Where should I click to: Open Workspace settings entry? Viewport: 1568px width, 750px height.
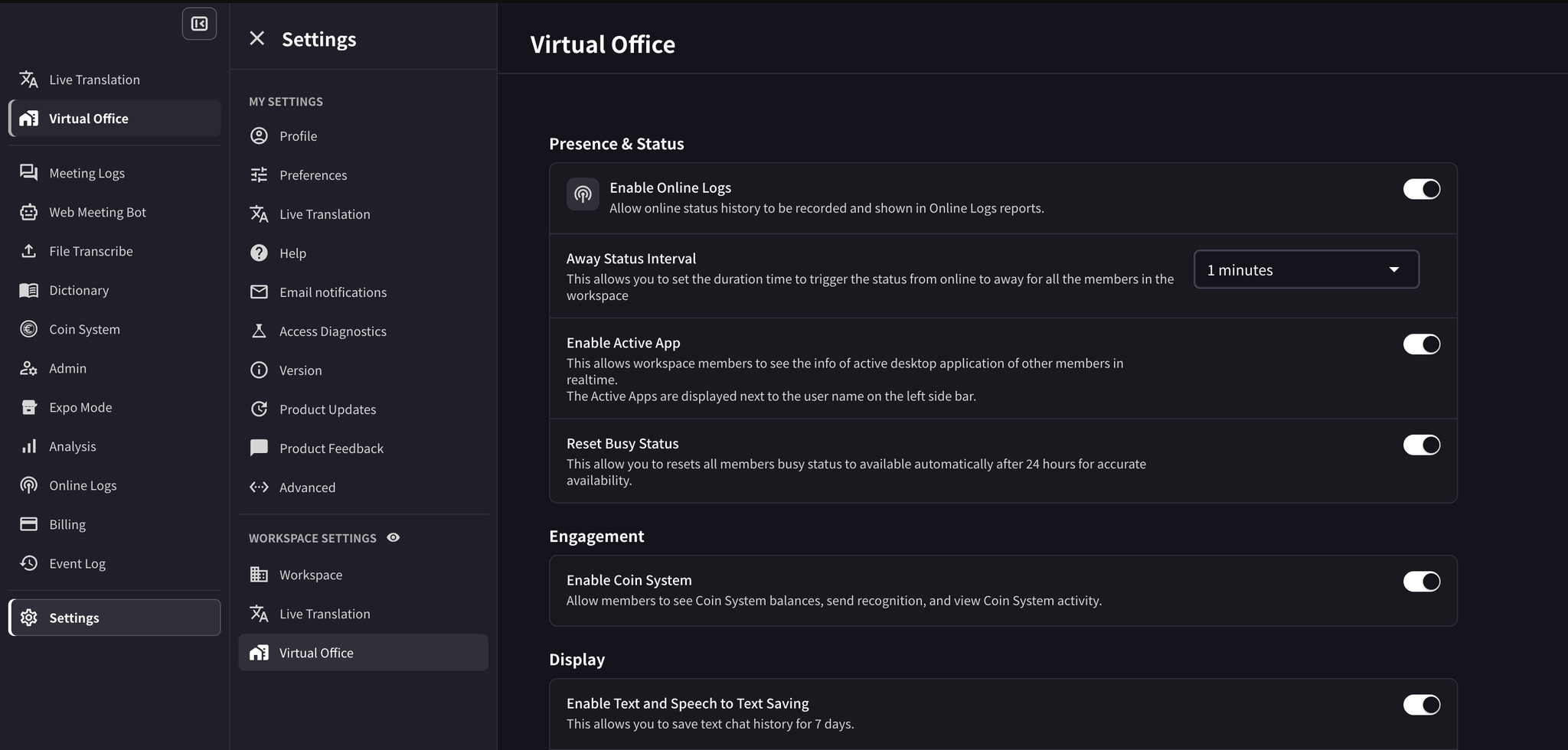pyautogui.click(x=363, y=575)
